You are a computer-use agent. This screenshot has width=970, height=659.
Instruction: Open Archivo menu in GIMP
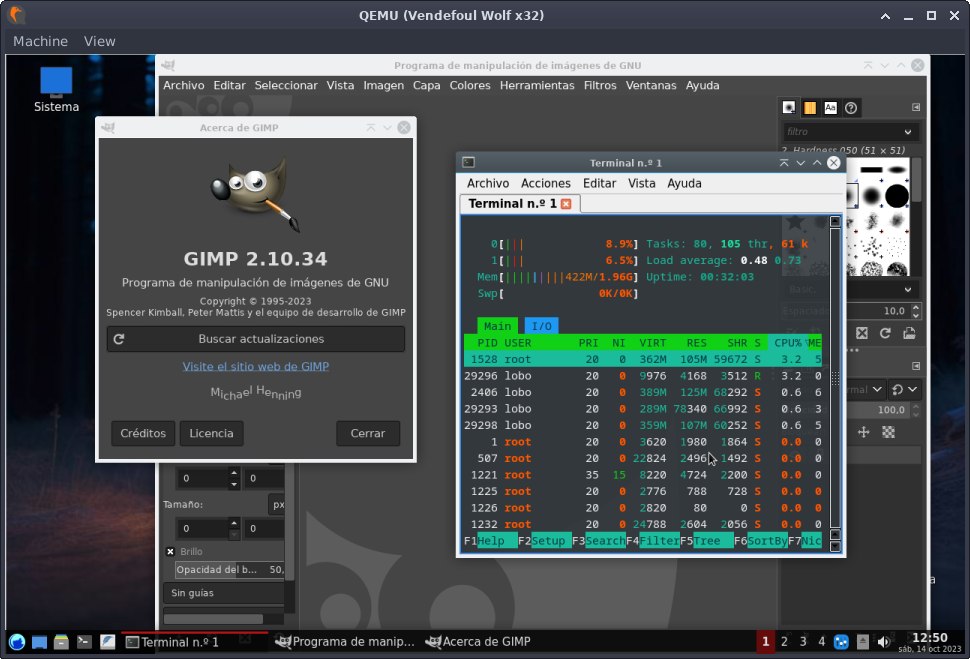tap(183, 85)
